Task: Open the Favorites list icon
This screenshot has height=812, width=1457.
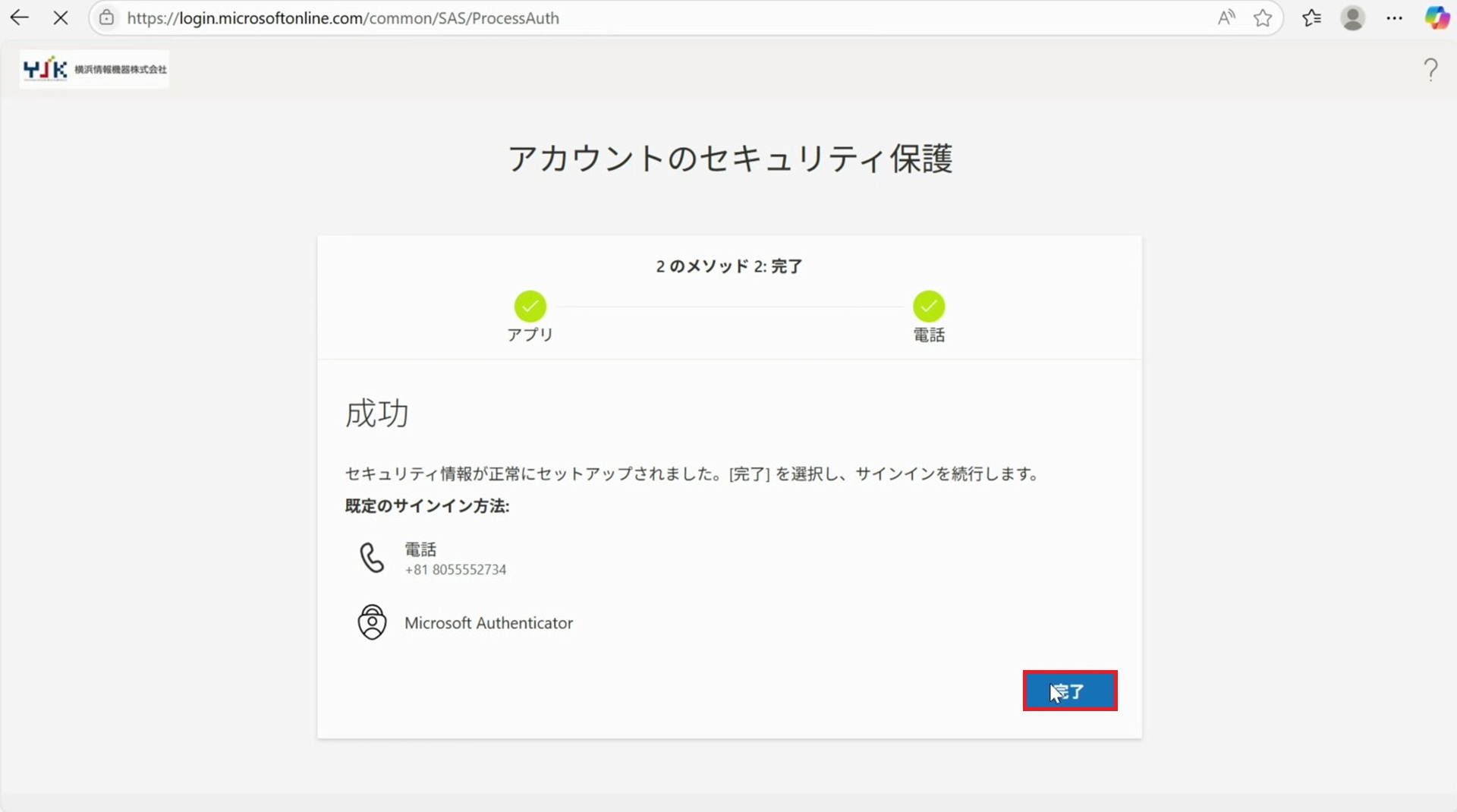Action: [x=1311, y=18]
